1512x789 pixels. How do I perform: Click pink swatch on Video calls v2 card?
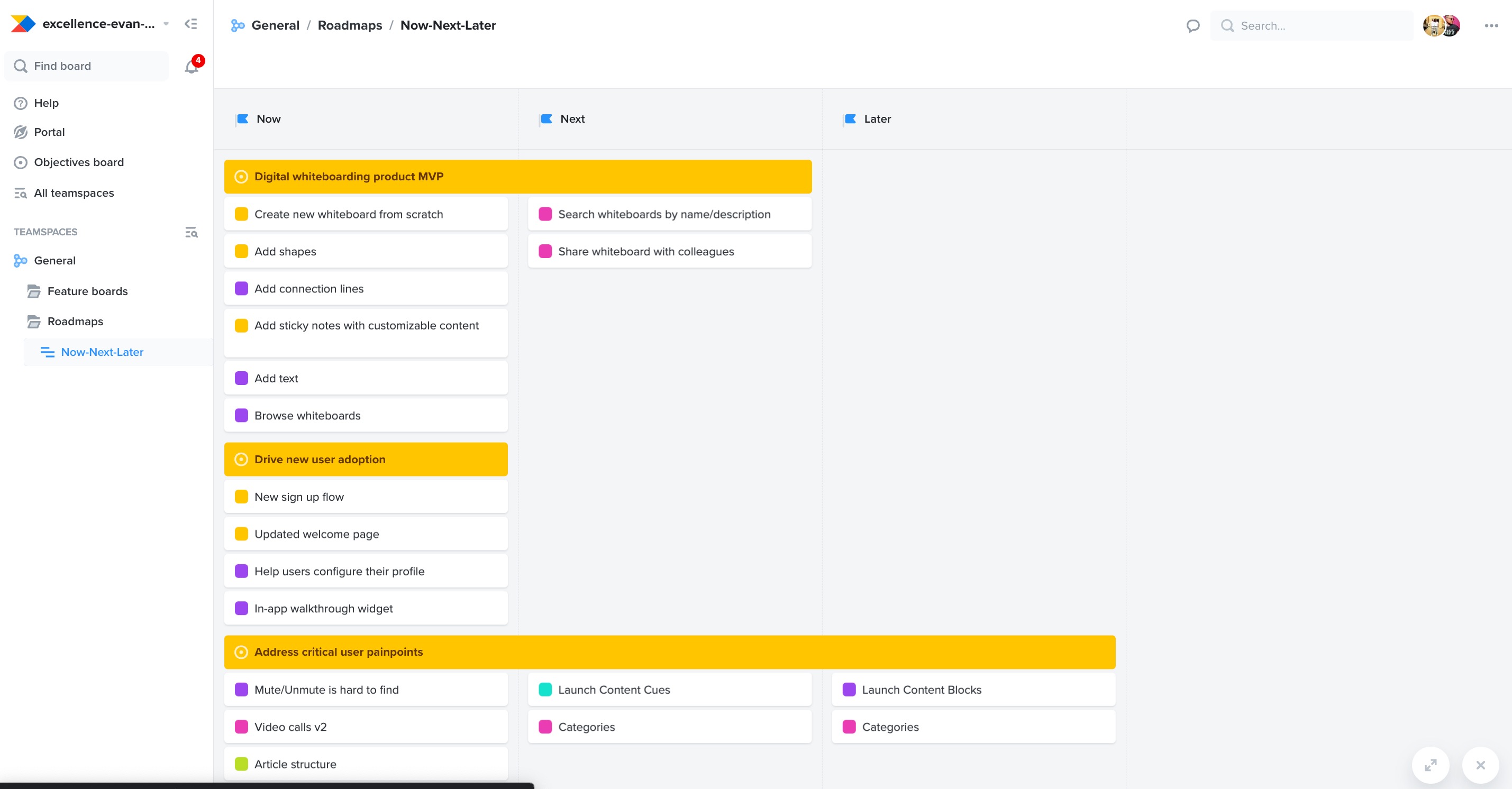241,727
